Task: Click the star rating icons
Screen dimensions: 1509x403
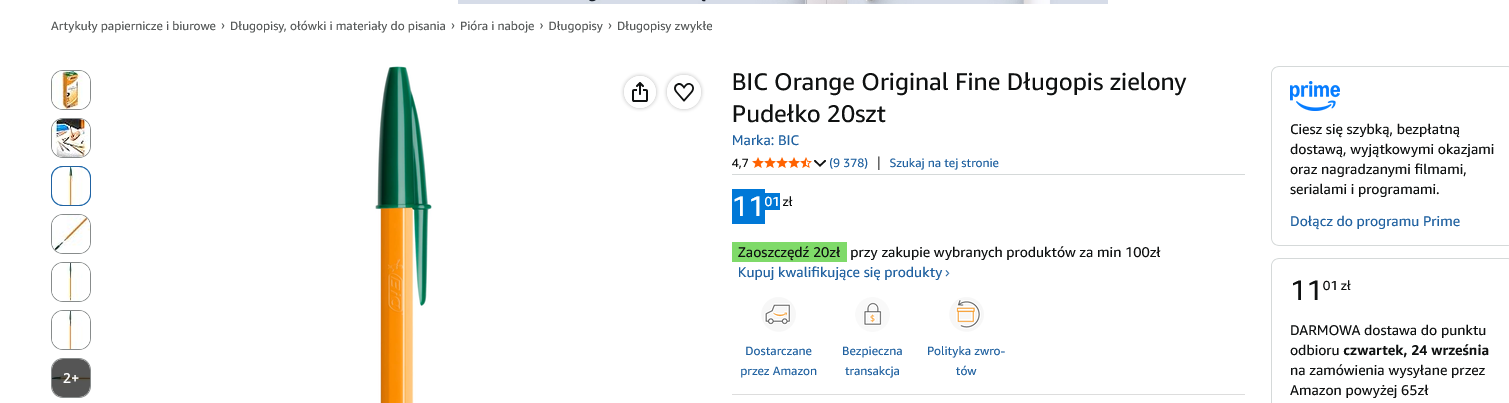Action: click(x=782, y=163)
